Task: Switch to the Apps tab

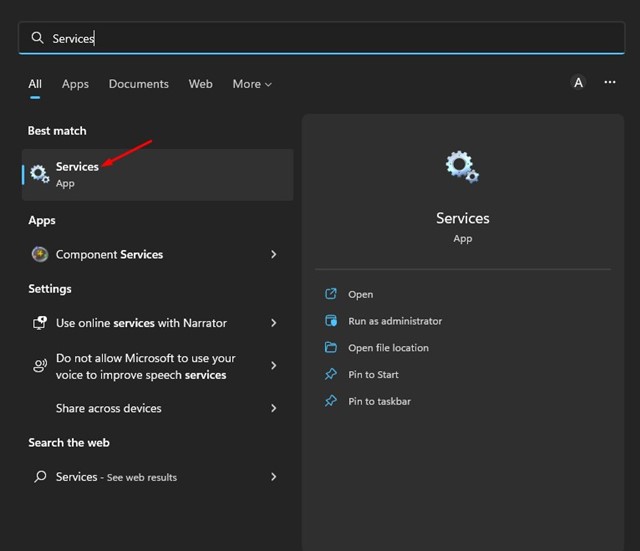Action: tap(75, 84)
